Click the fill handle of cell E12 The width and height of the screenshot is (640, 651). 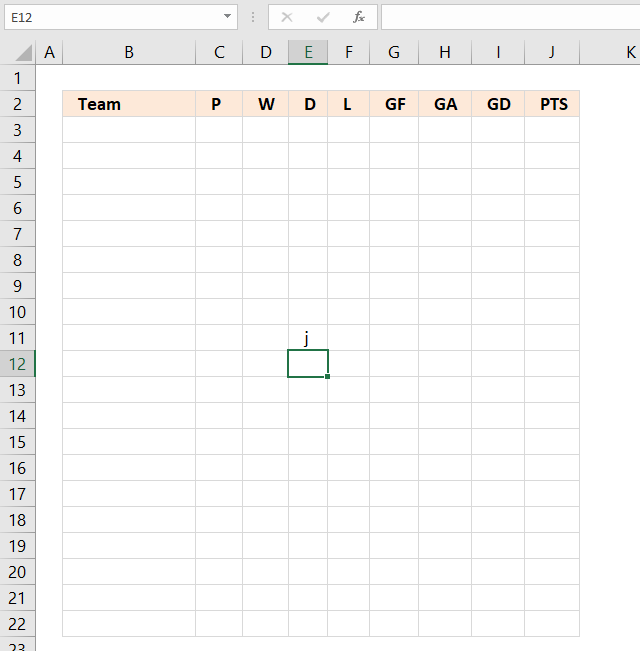coord(327,376)
